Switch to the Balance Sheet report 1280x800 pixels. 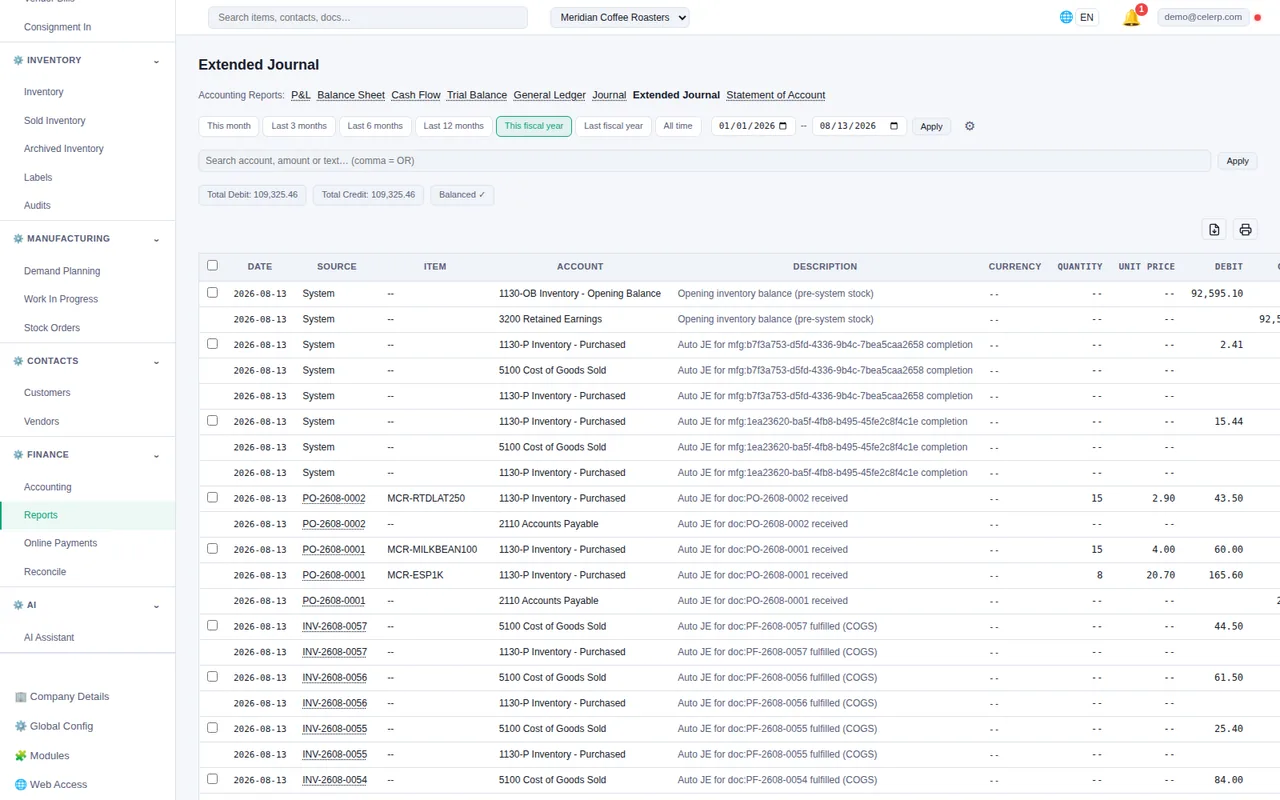351,95
